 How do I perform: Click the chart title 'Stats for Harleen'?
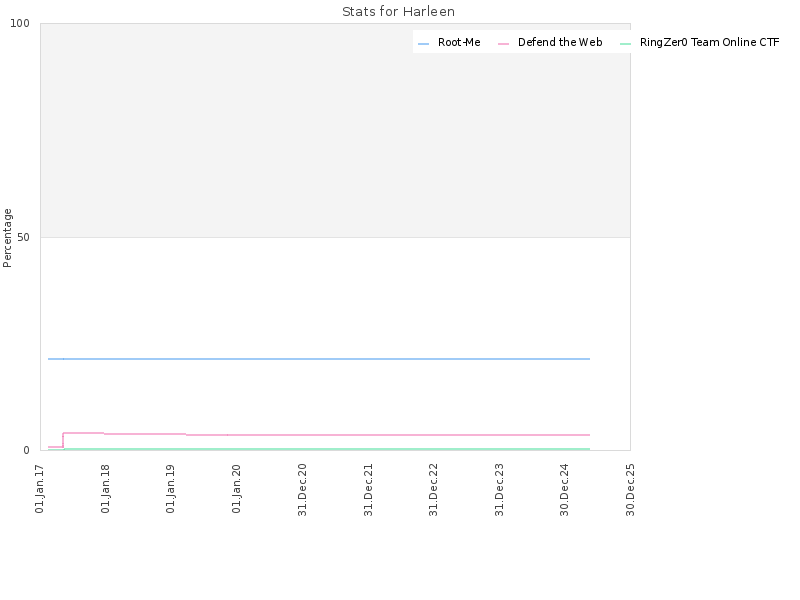398,12
